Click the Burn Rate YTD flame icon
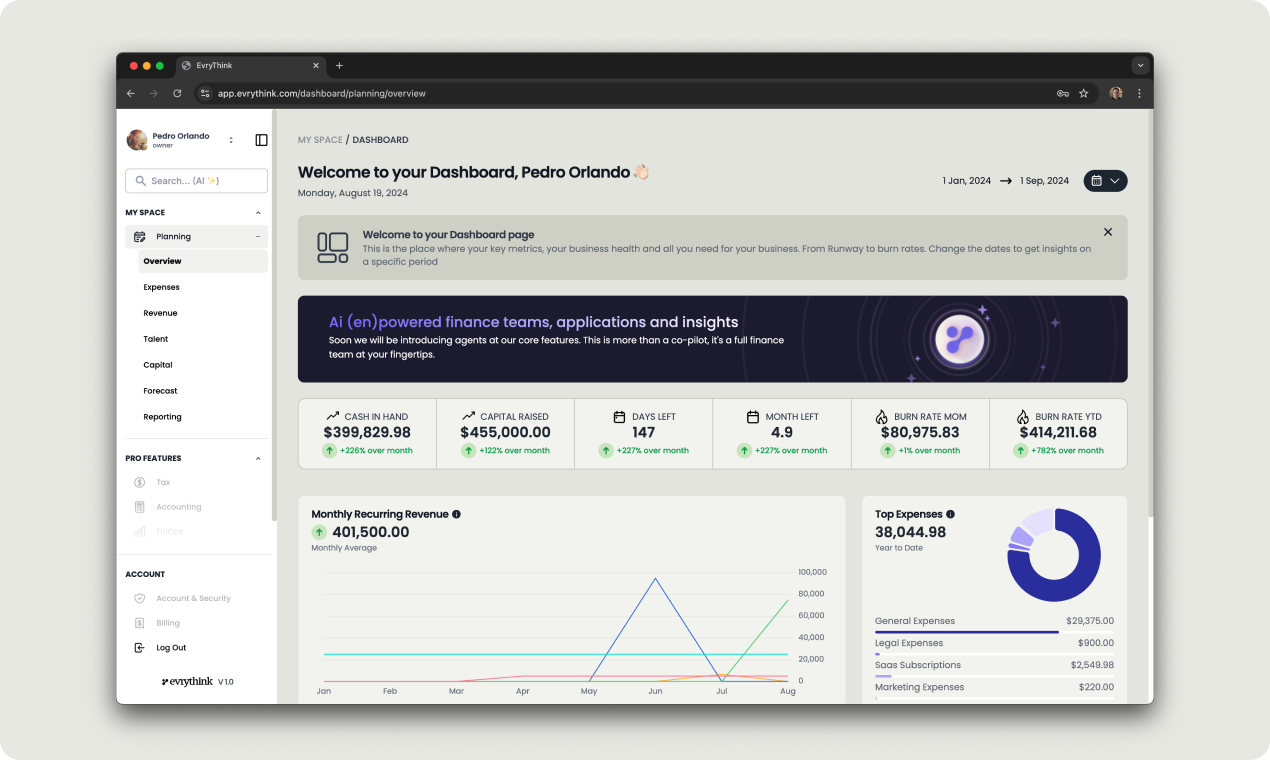The height and width of the screenshot is (760, 1270). 1023,416
